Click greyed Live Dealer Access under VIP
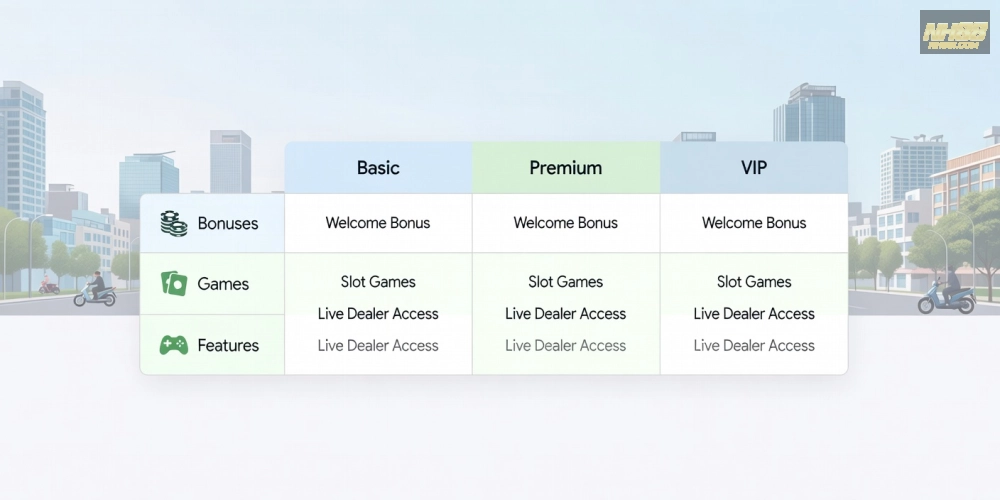The height and width of the screenshot is (500, 1000). 754,346
